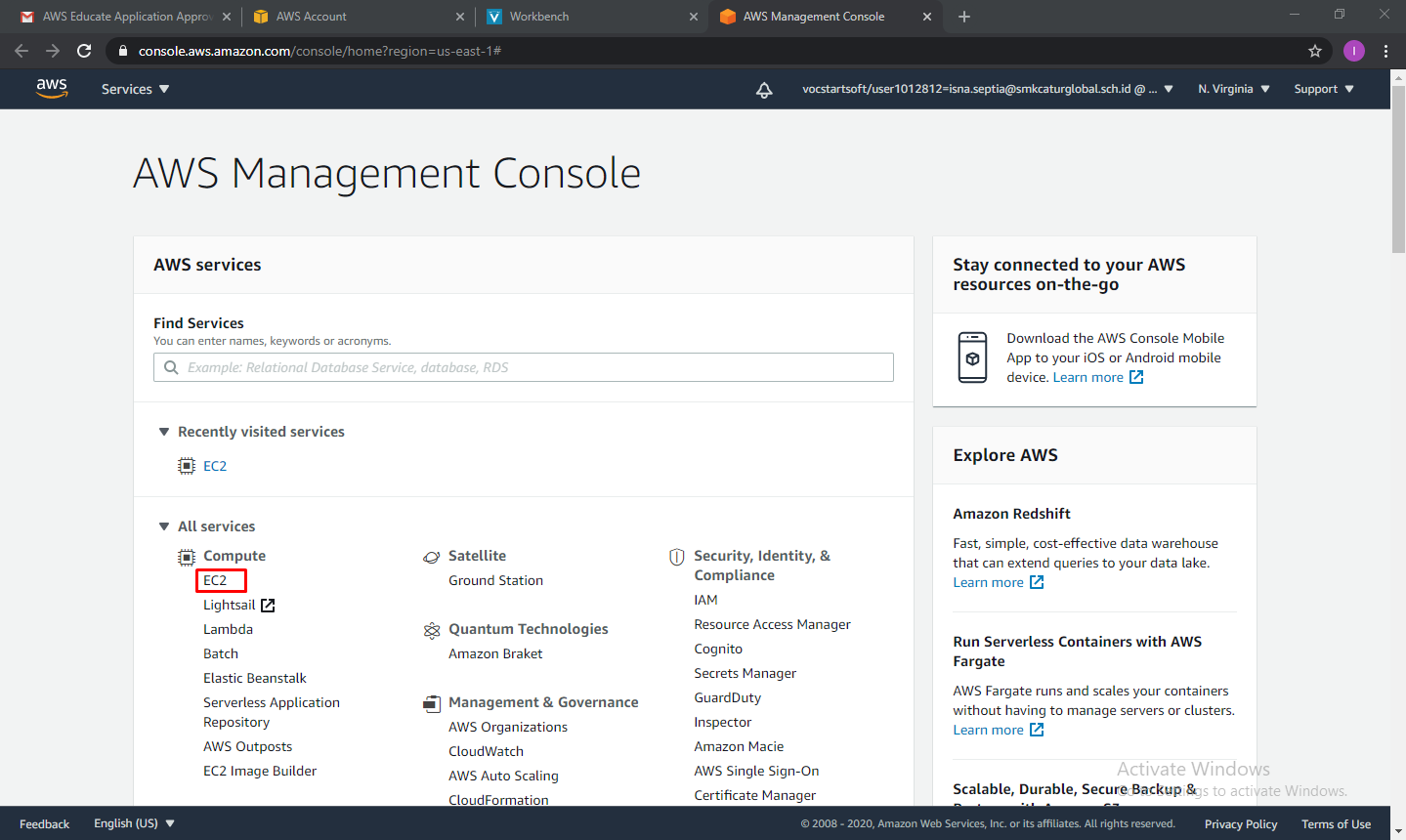Collapse the All services section
The height and width of the screenshot is (840, 1406).
[164, 526]
